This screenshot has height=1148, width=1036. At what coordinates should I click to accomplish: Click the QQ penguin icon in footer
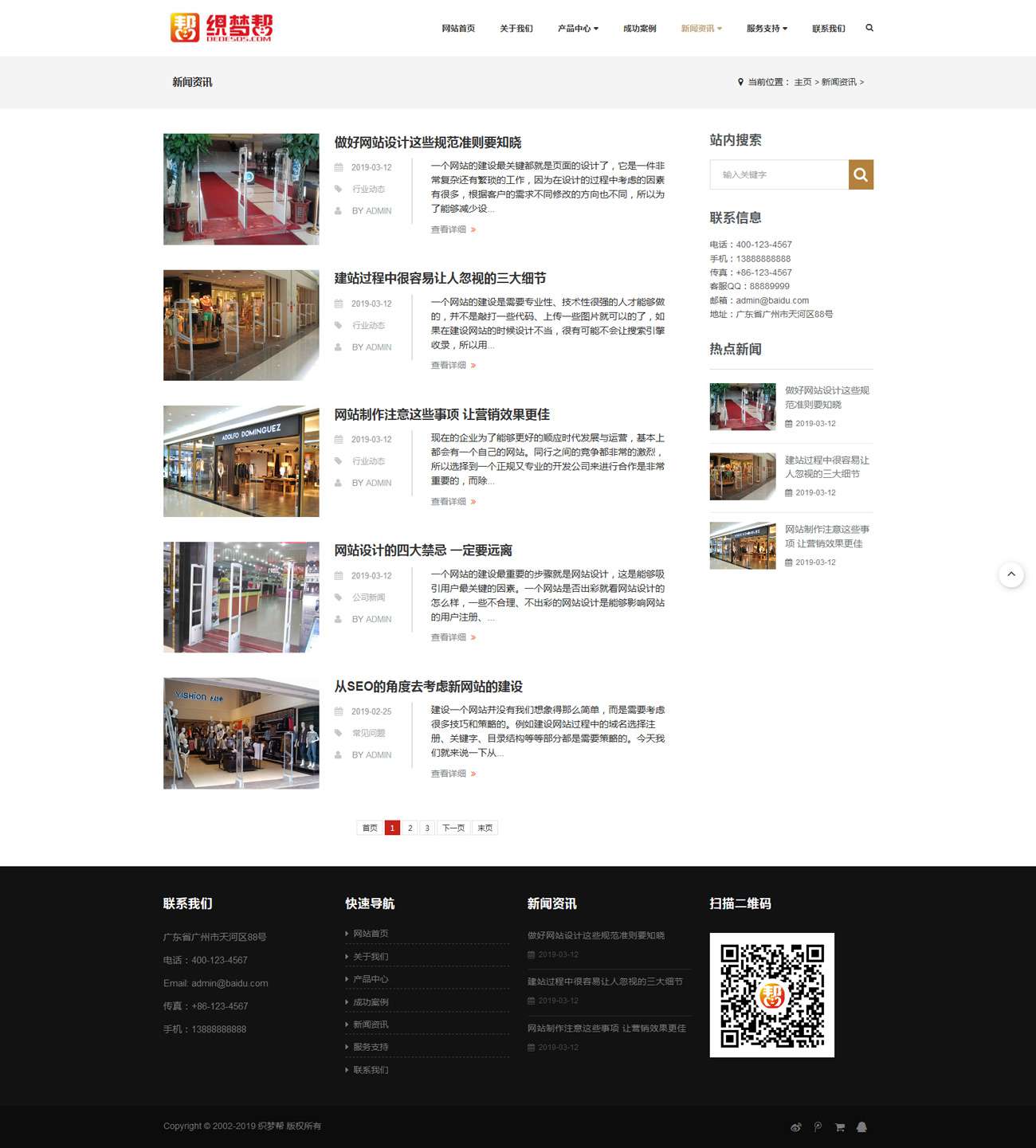tap(861, 1127)
